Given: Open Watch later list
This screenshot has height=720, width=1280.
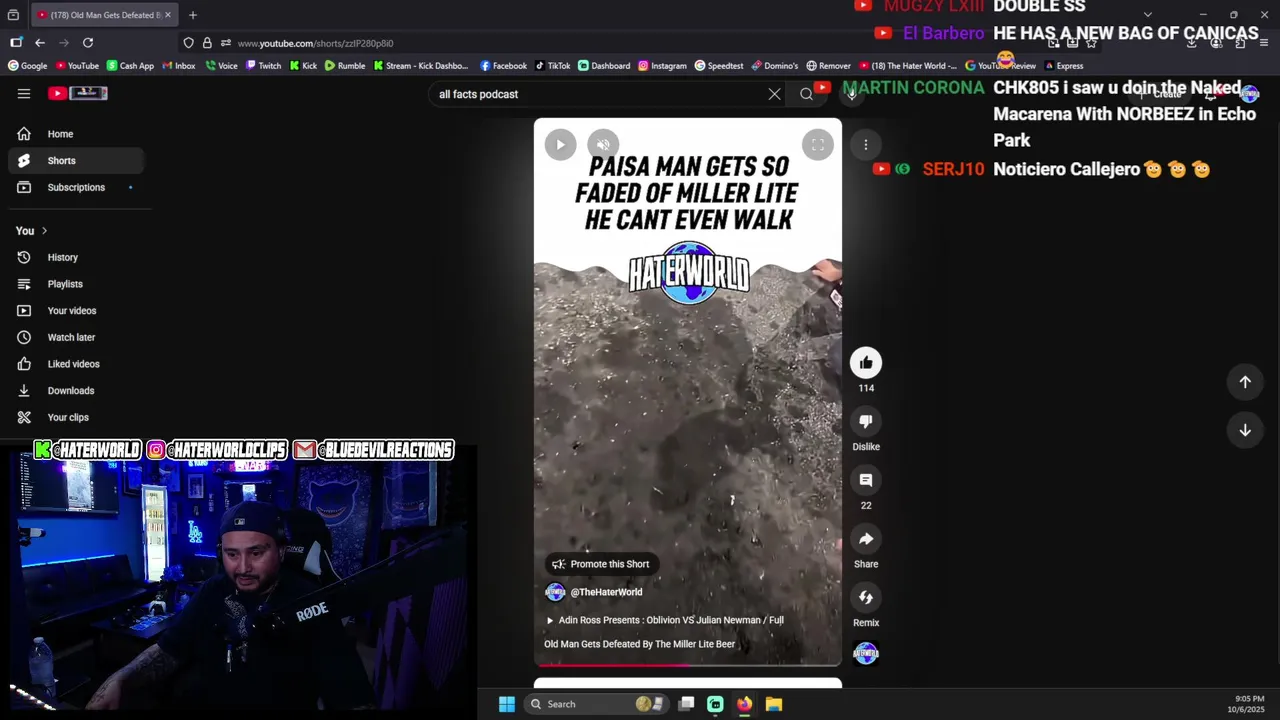Looking at the screenshot, I should [76, 337].
